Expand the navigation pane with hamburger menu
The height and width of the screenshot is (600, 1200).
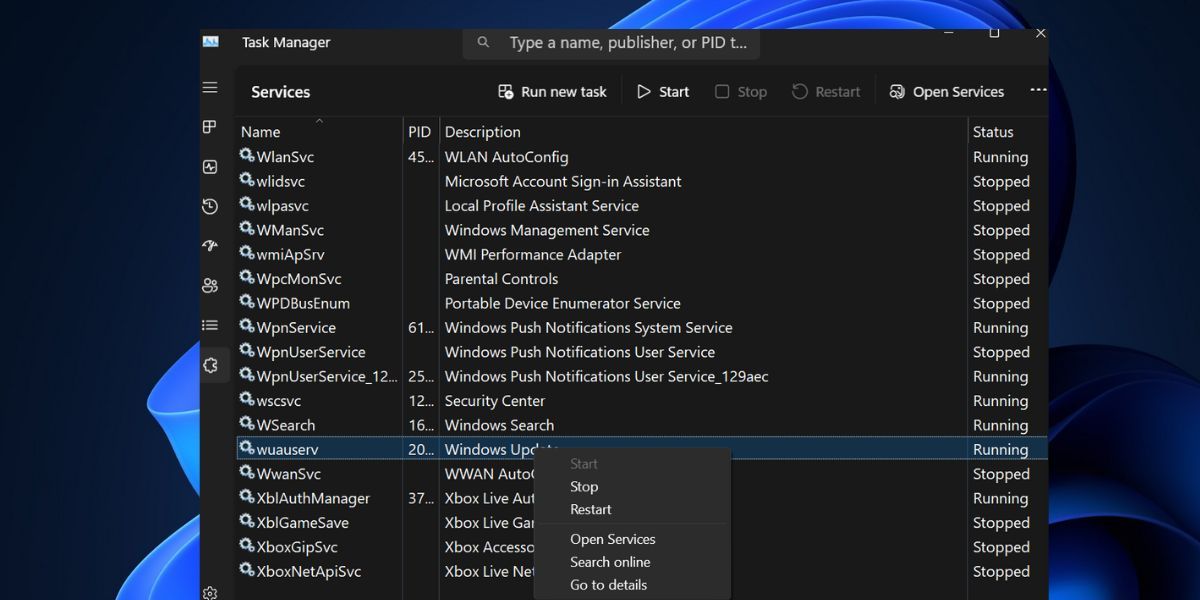pos(211,86)
